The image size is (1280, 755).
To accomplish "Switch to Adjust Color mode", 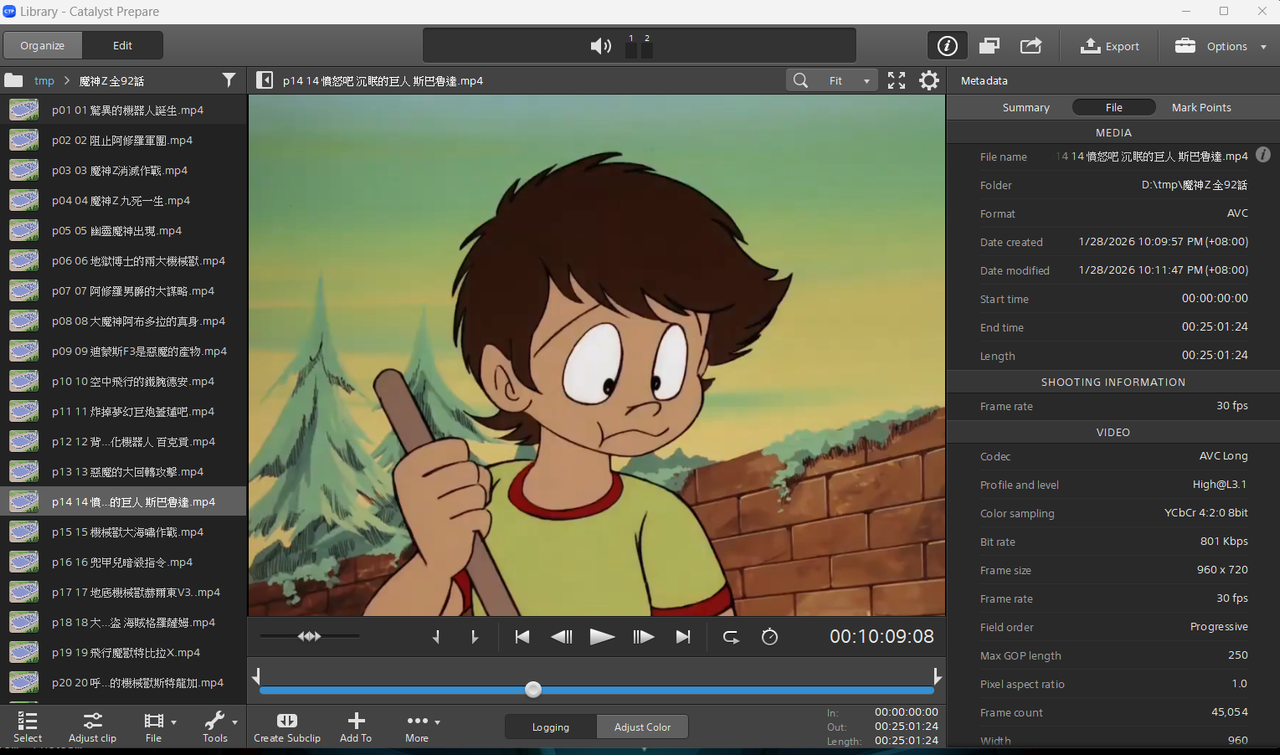I will [643, 727].
